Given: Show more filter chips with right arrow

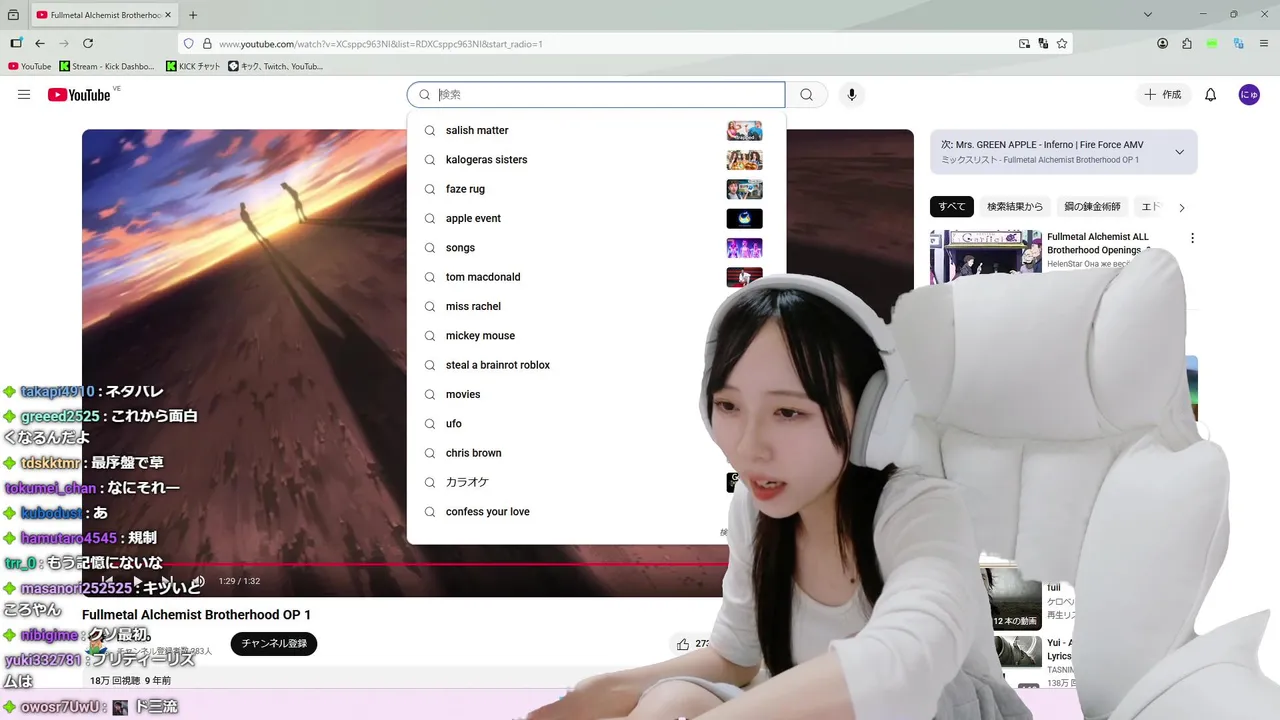Looking at the screenshot, I should pyautogui.click(x=1181, y=208).
